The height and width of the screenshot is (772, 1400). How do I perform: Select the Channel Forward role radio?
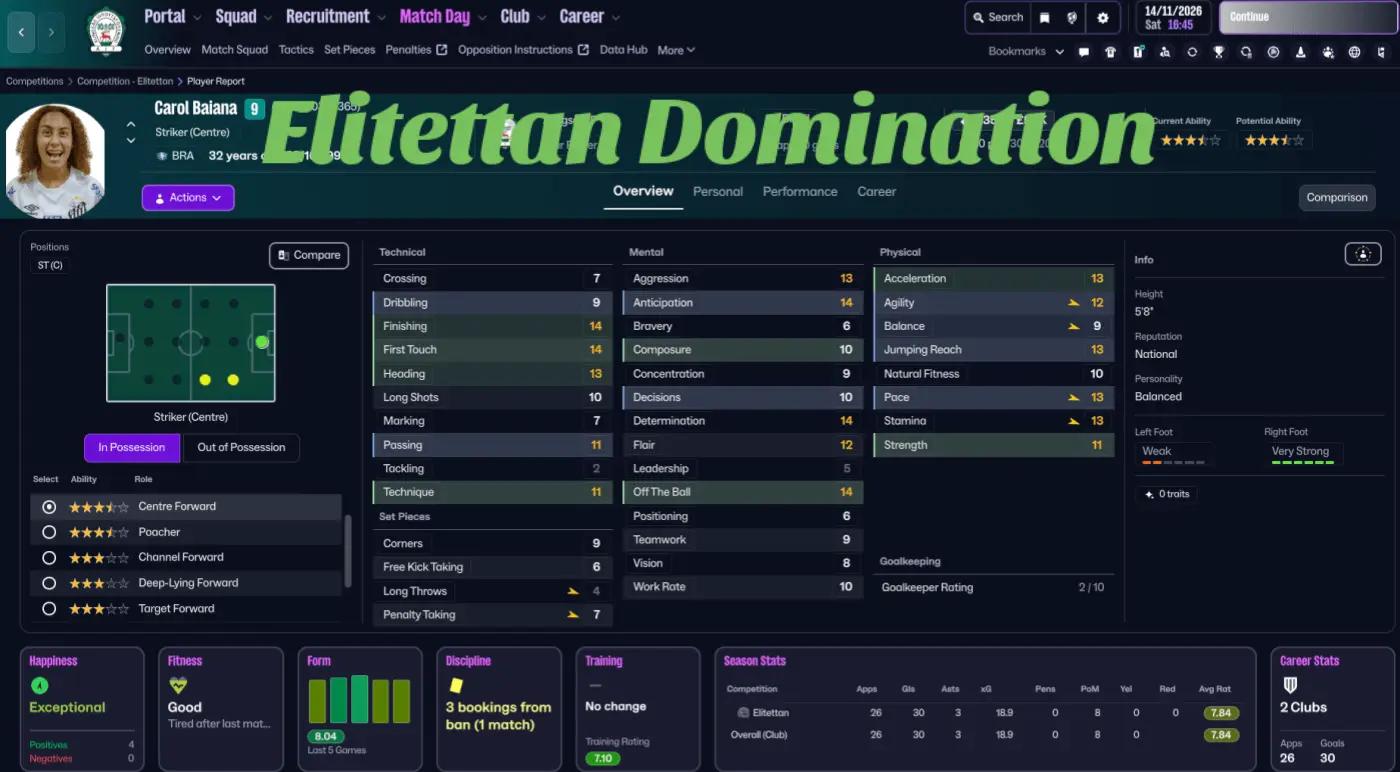coord(48,557)
